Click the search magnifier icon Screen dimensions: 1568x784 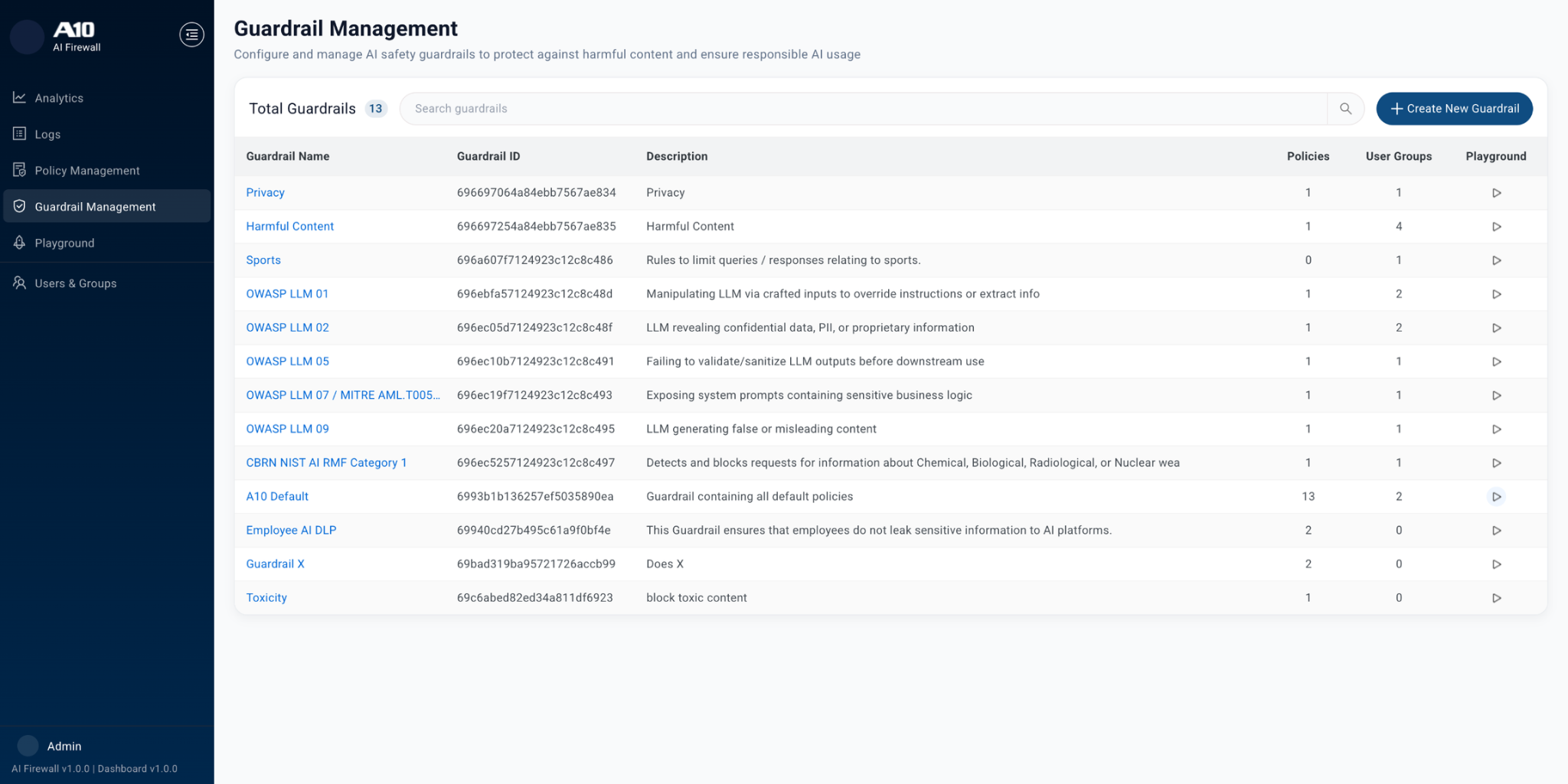pyautogui.click(x=1345, y=109)
